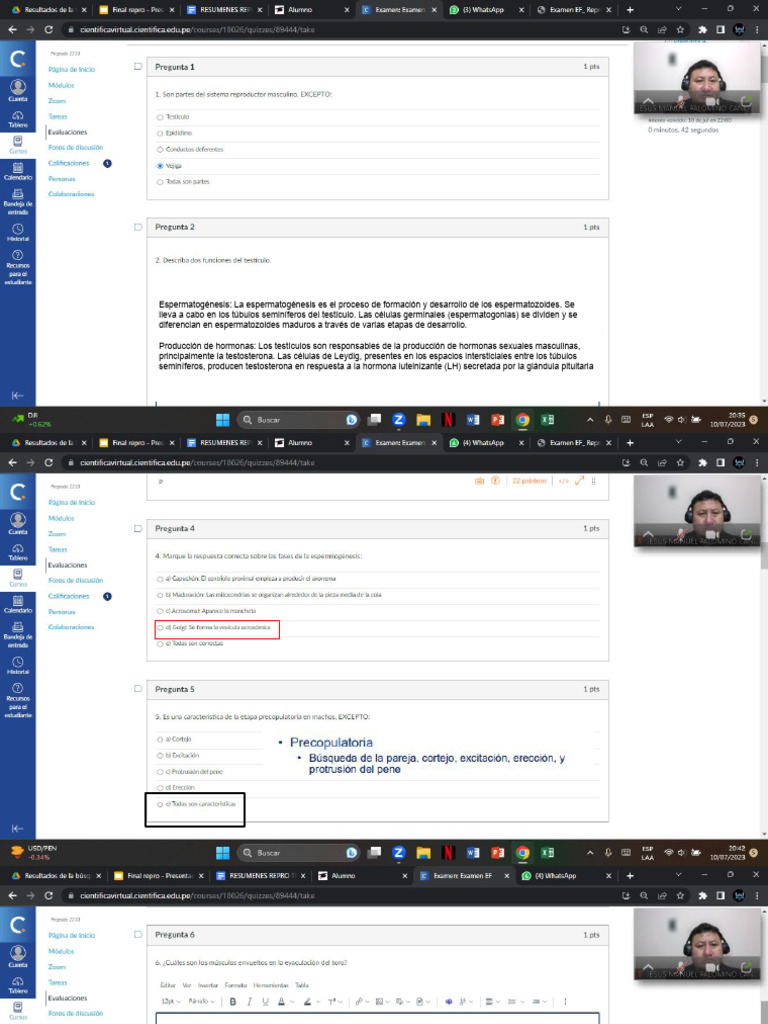The height and width of the screenshot is (1024, 768).
Task: Flag Pregunta 1 with its flag icon
Action: 138,67
